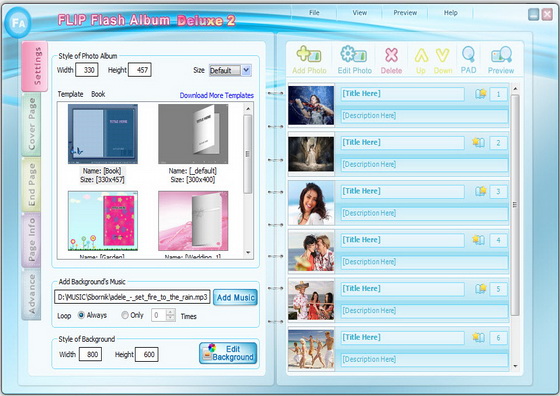Open the Help menu
The image size is (560, 396).
pyautogui.click(x=450, y=13)
